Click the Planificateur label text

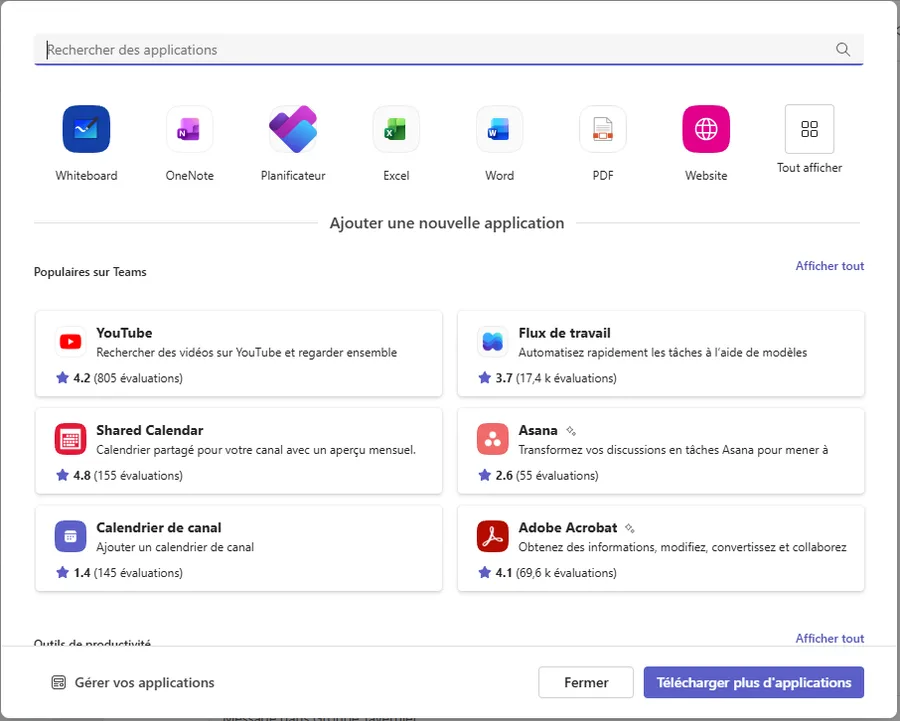click(293, 176)
